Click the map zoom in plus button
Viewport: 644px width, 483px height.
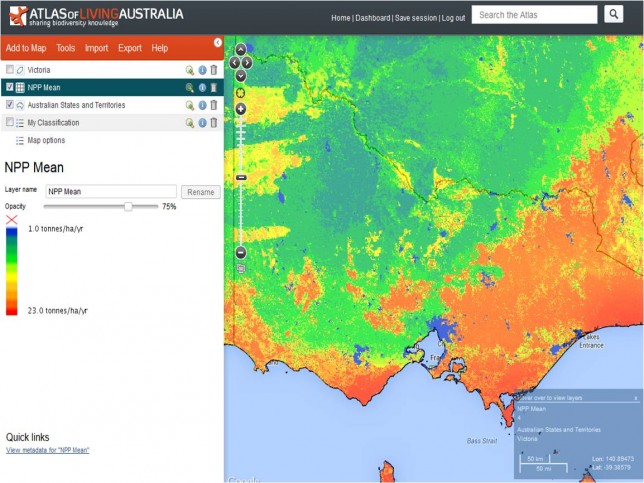[x=240, y=107]
